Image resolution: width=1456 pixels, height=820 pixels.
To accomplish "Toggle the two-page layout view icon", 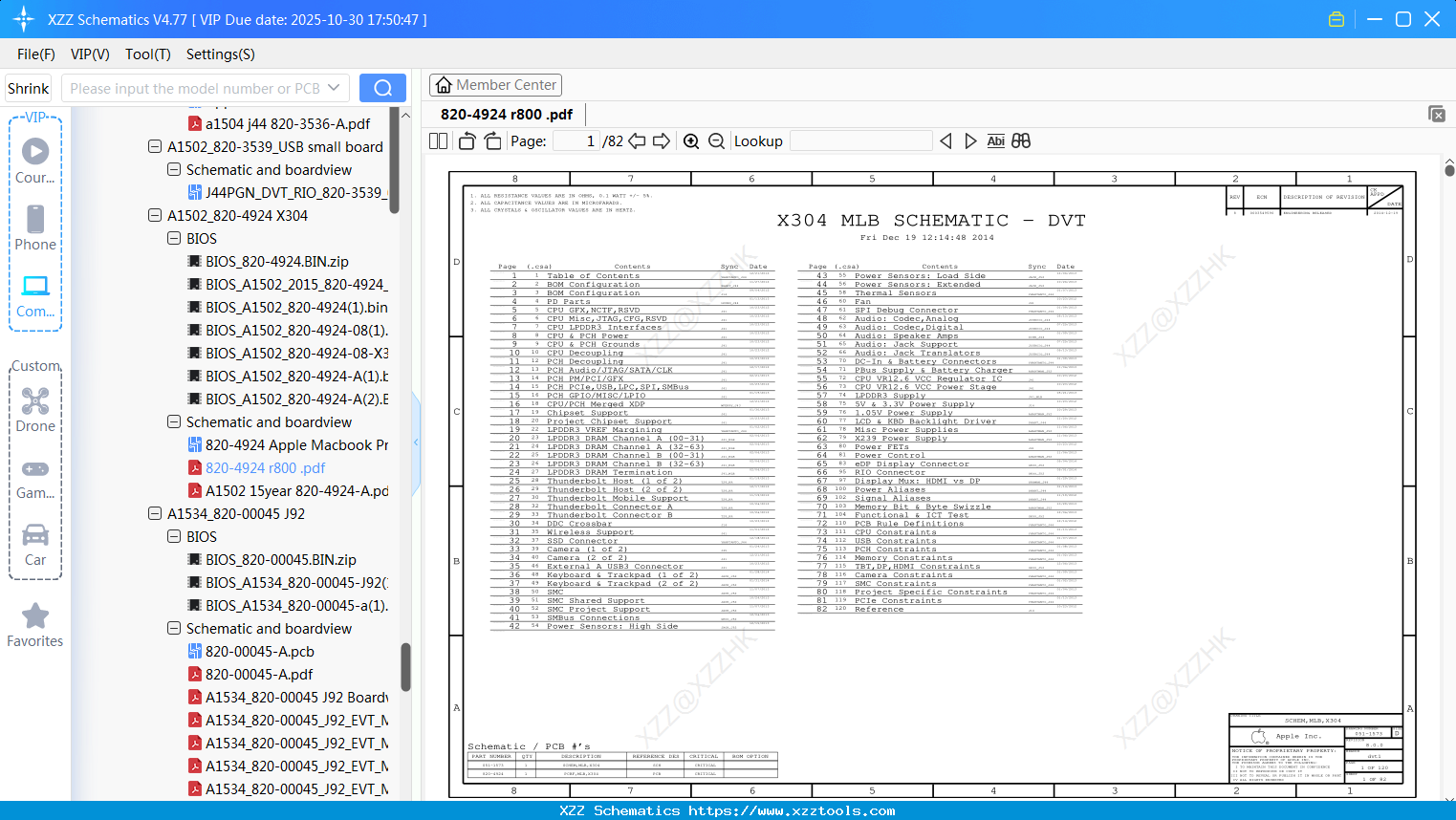I will coord(438,141).
